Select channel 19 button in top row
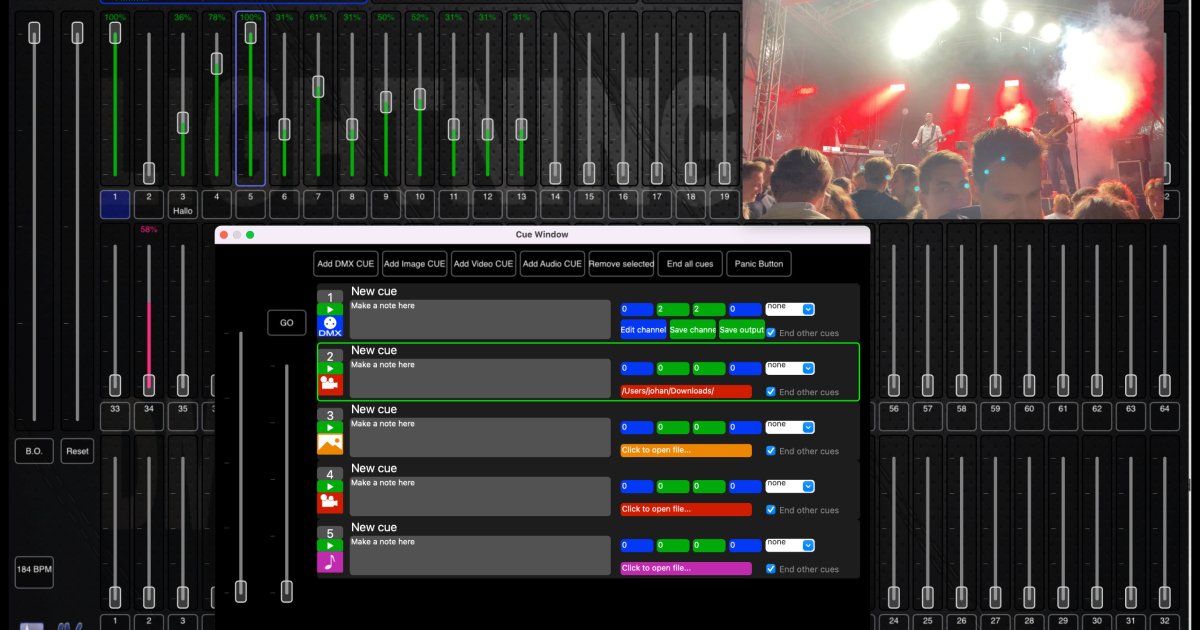This screenshot has width=1200, height=630. tap(724, 204)
